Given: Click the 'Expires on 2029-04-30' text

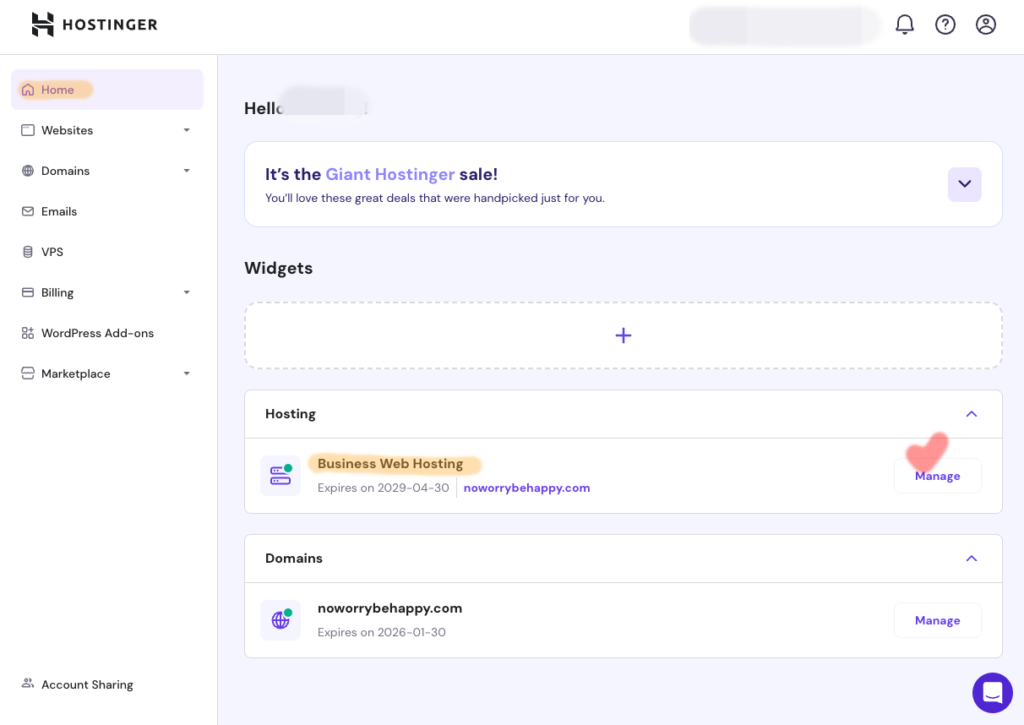Looking at the screenshot, I should pyautogui.click(x=383, y=488).
